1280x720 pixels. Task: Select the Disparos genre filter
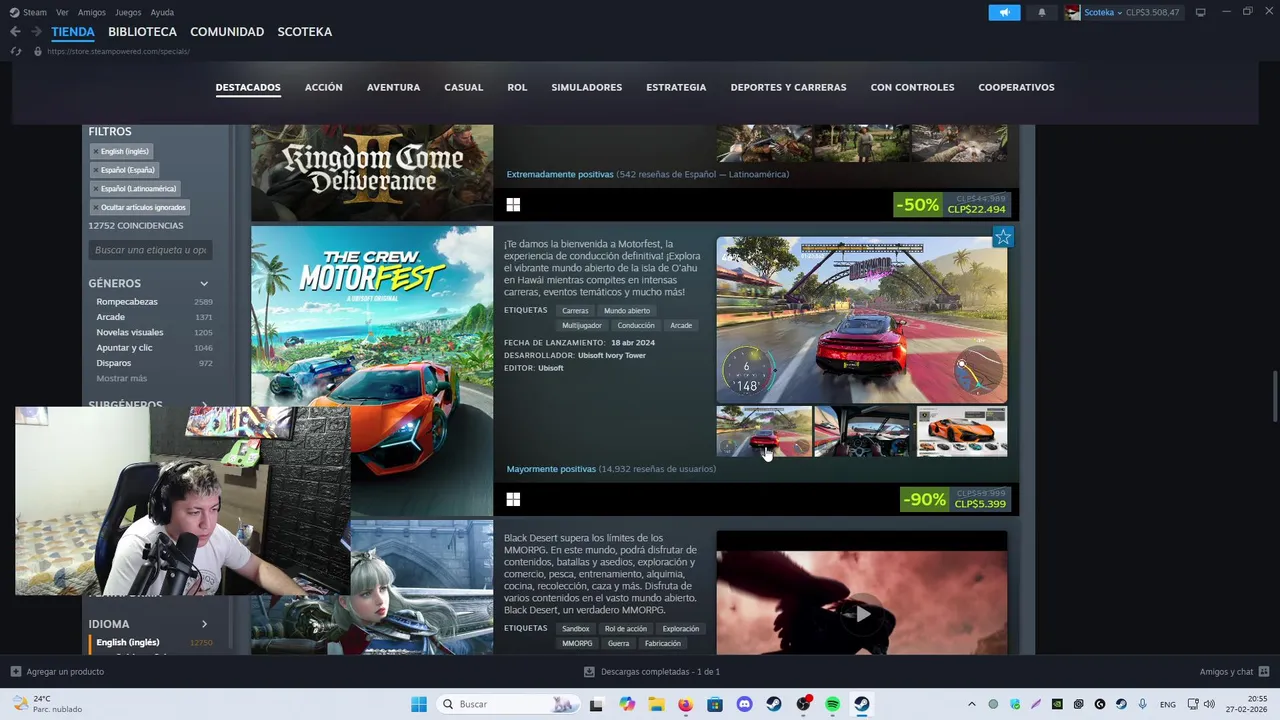154,363
